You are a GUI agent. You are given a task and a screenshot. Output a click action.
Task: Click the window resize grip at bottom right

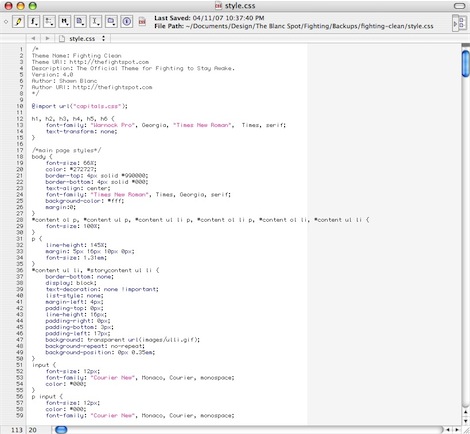point(465,430)
